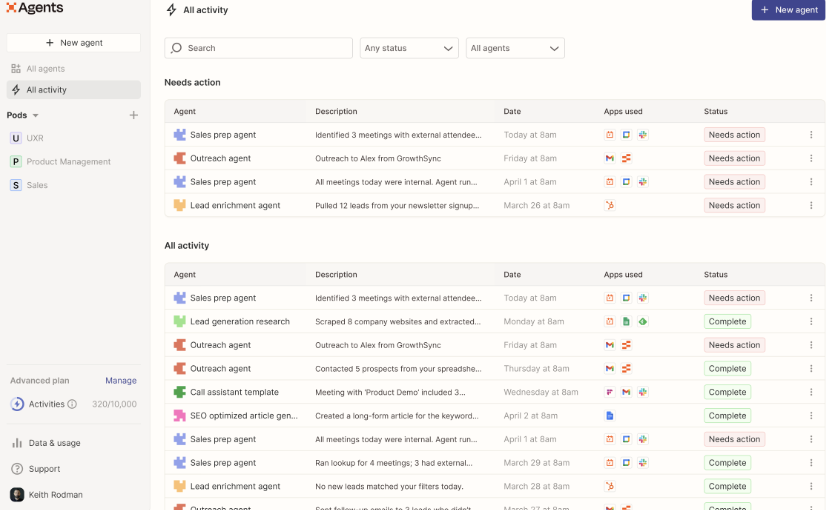Click Google Sheets icon in Lead generation research row

tap(626, 321)
